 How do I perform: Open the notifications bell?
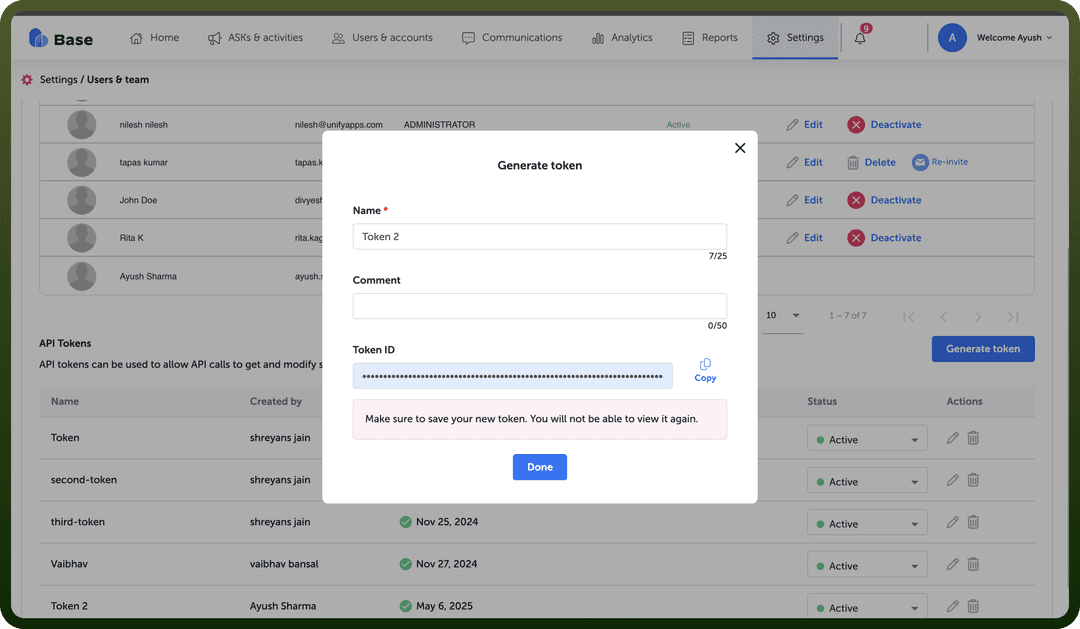click(x=860, y=38)
